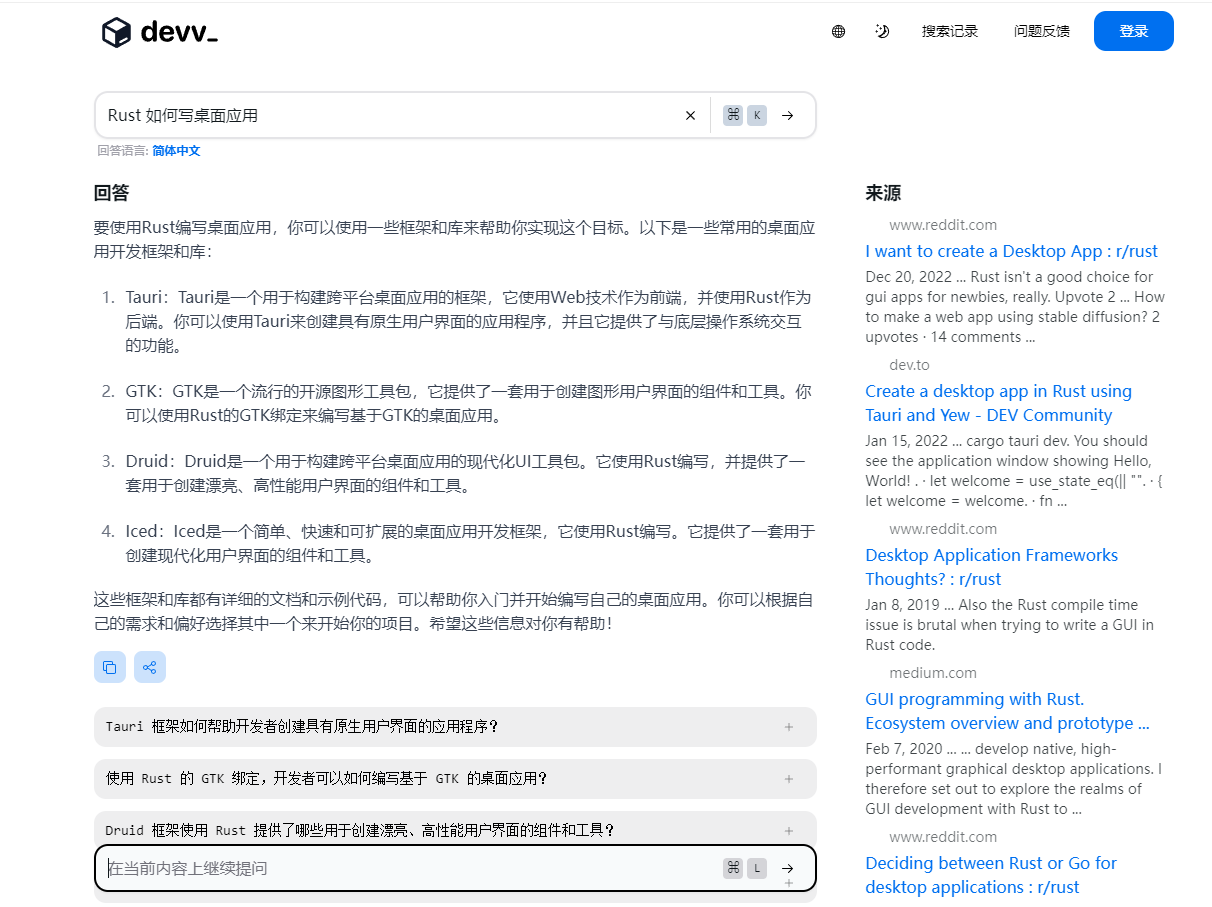Click the 回答 answer heading
The height and width of the screenshot is (907, 1212).
click(111, 193)
